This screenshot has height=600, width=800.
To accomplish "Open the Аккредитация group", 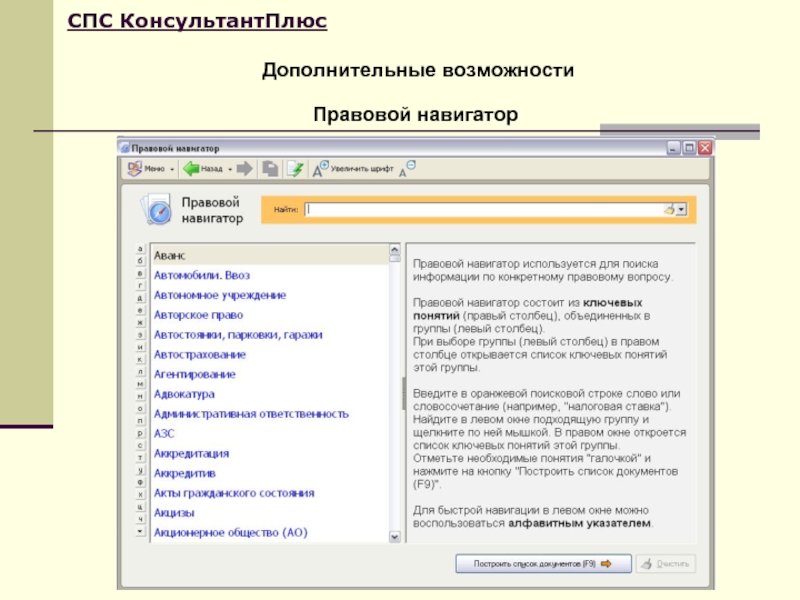I will pos(191,454).
